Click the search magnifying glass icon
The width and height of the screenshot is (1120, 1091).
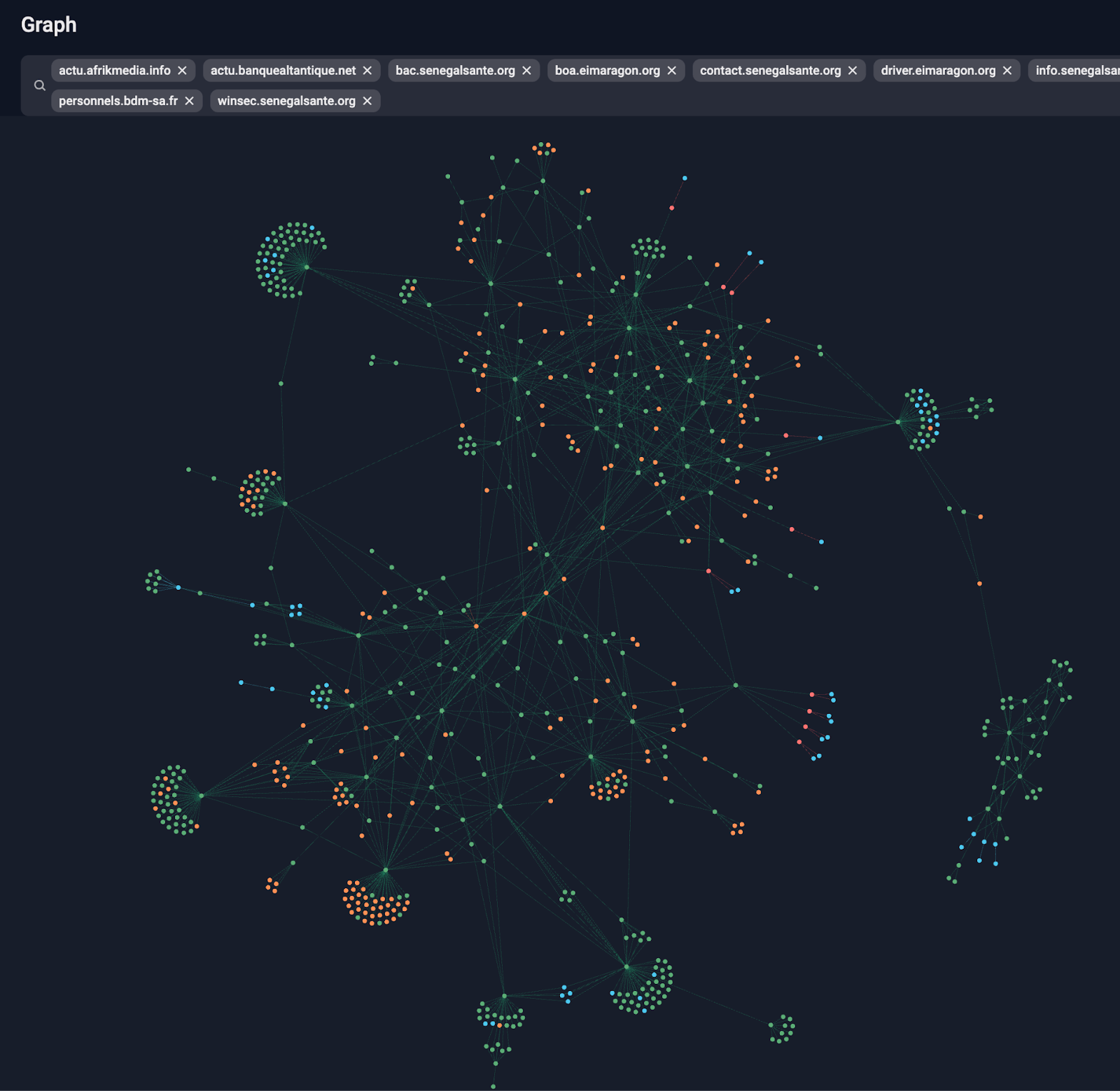click(x=40, y=85)
